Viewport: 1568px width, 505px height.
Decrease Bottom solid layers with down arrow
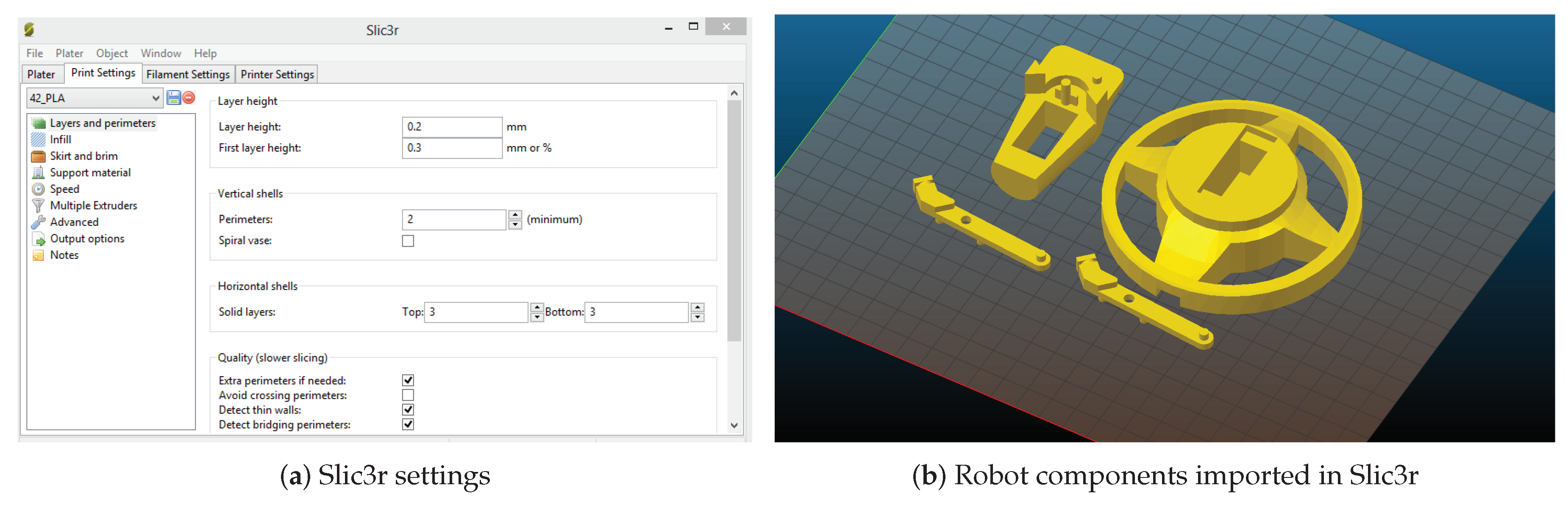pyautogui.click(x=698, y=317)
